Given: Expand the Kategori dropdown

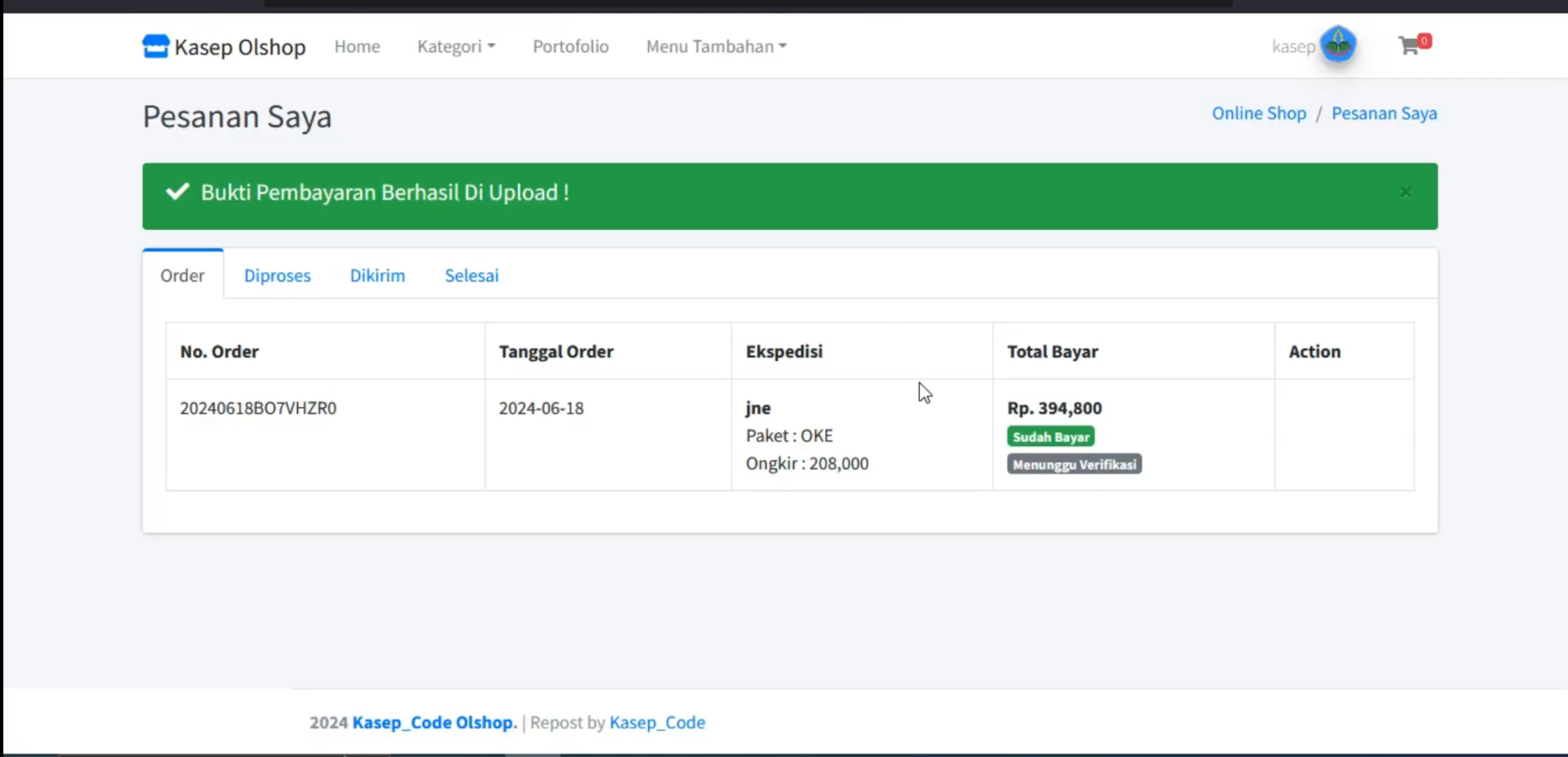Looking at the screenshot, I should point(456,47).
